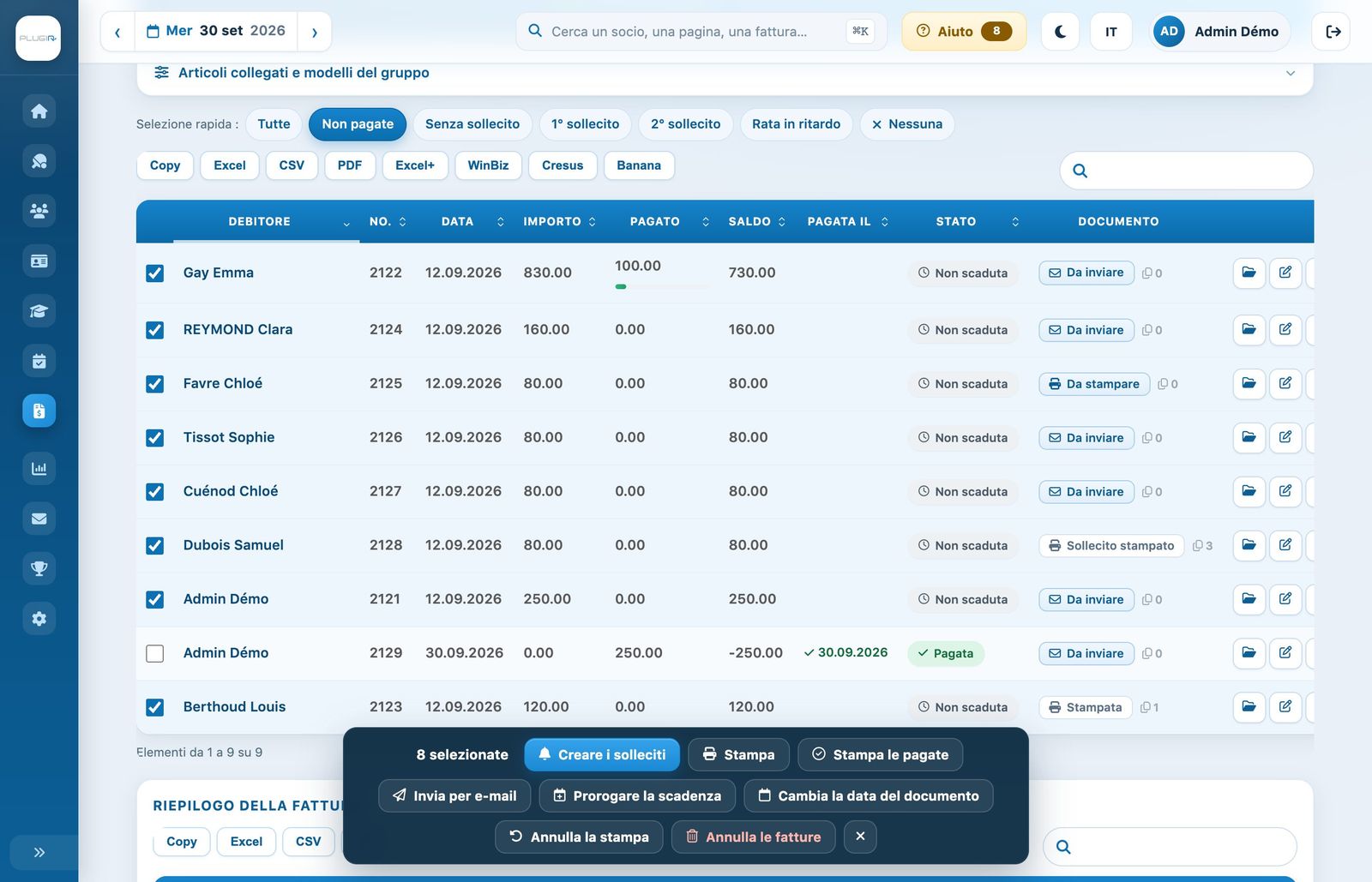Open the folder icon for Gay Emma

tap(1249, 273)
